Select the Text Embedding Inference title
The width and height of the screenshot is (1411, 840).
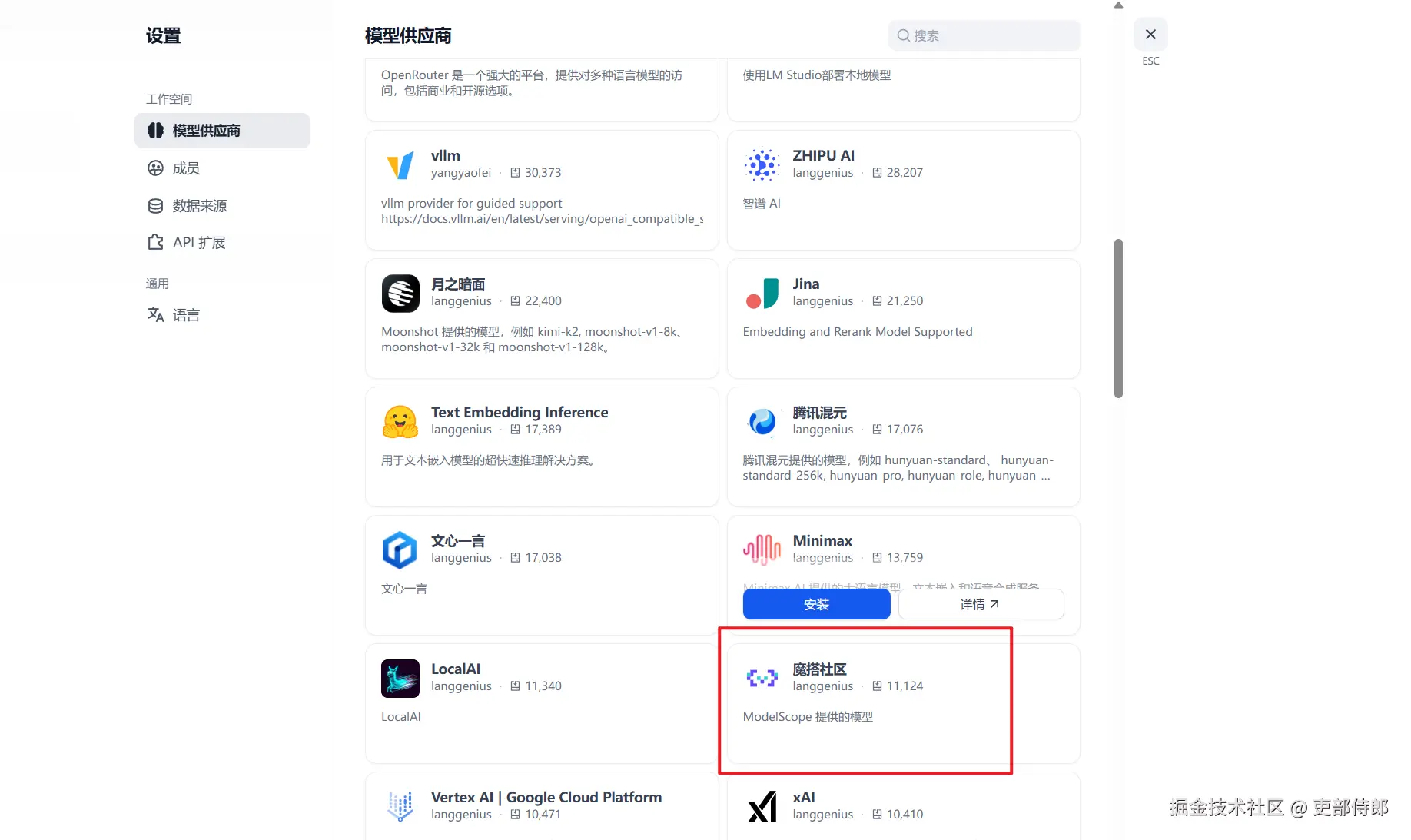pos(520,413)
